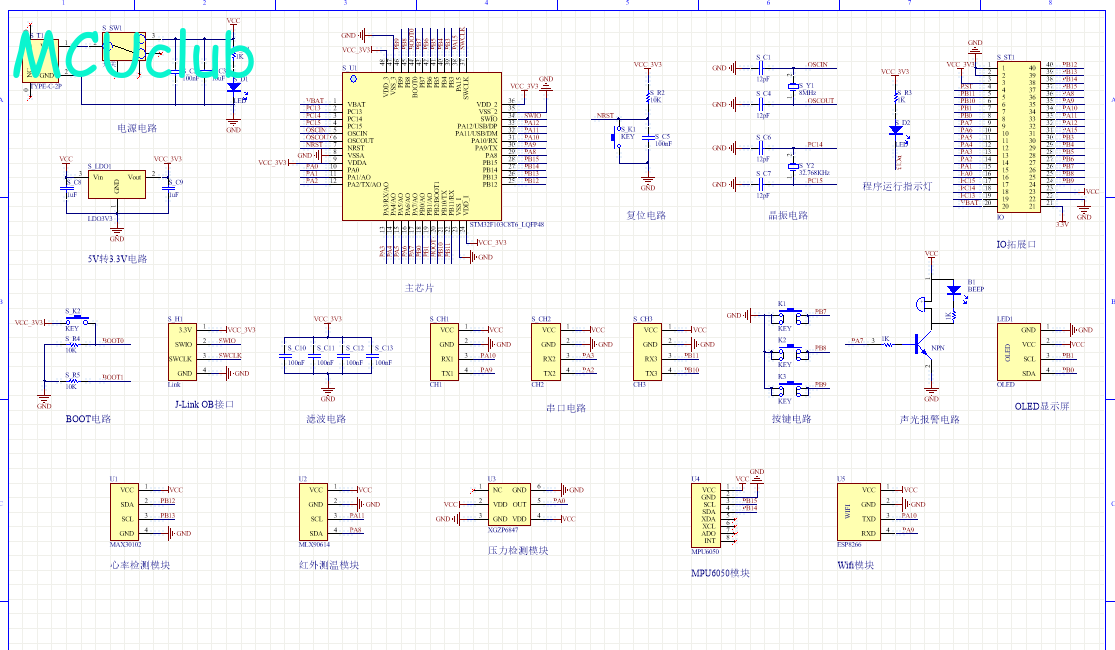Click the LDO3V3 voltage regulator component
This screenshot has height=650, width=1115.
pos(117,188)
